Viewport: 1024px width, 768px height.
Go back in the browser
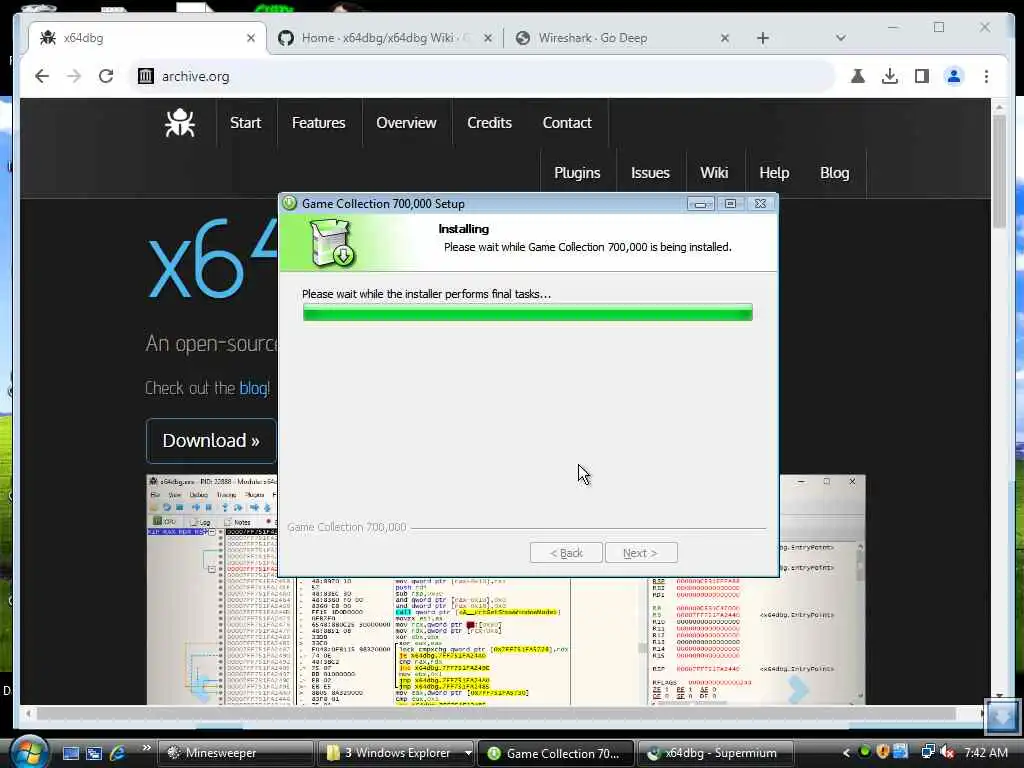coord(42,76)
